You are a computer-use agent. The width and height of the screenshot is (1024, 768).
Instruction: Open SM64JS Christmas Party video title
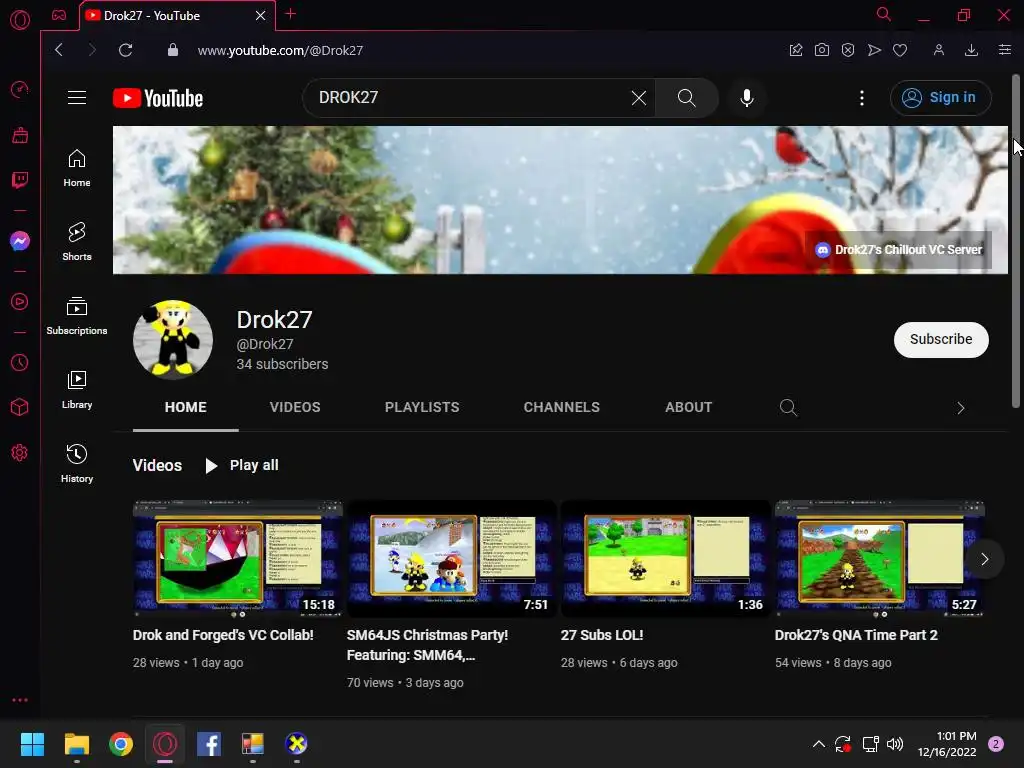coord(427,645)
